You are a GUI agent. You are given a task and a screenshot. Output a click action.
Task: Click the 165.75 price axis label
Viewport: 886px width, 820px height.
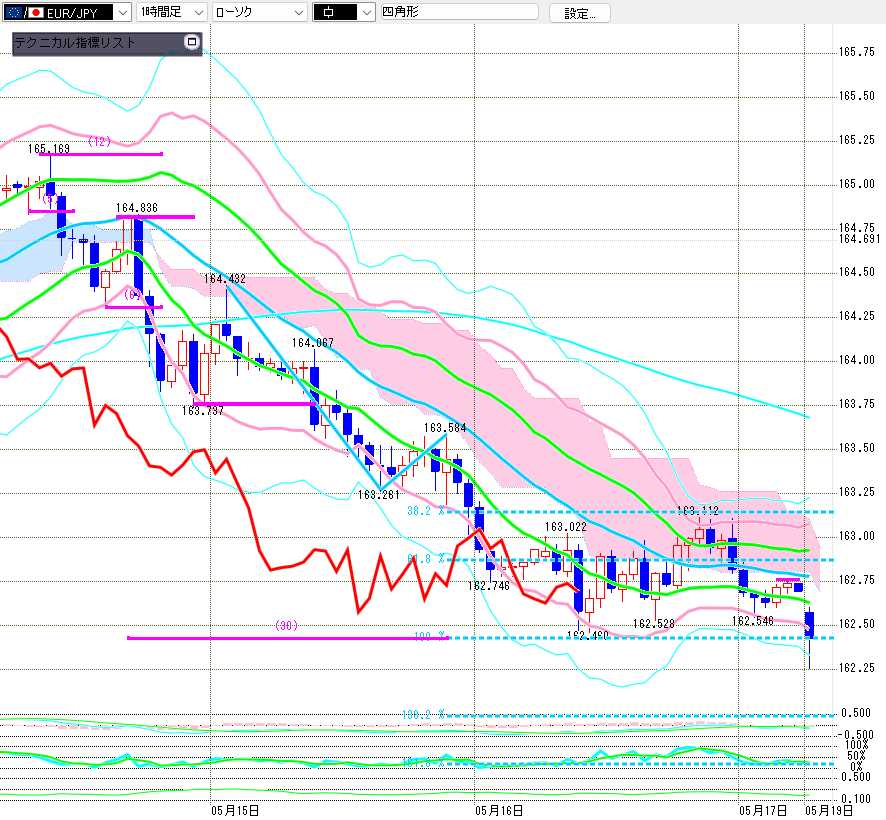[856, 52]
